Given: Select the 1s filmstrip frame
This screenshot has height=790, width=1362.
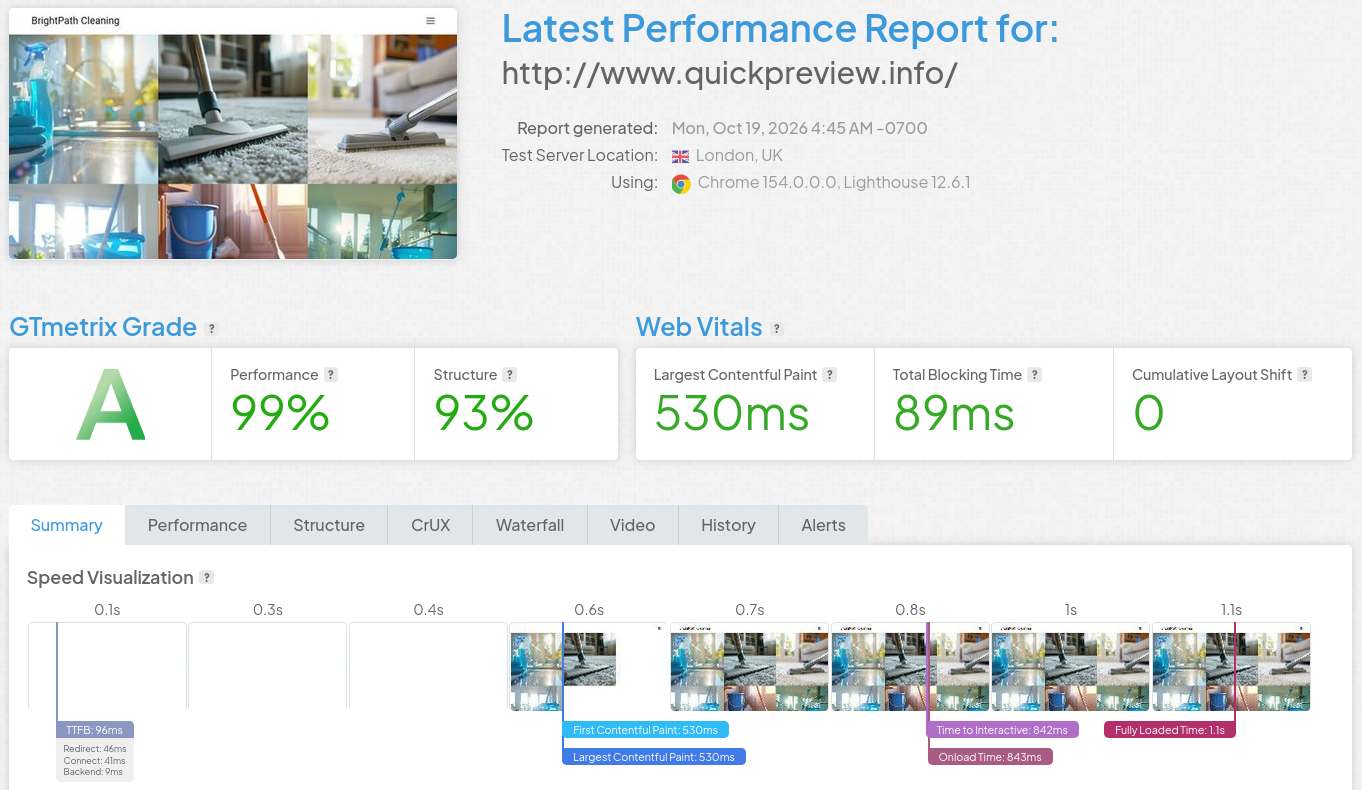Looking at the screenshot, I should click(1071, 667).
